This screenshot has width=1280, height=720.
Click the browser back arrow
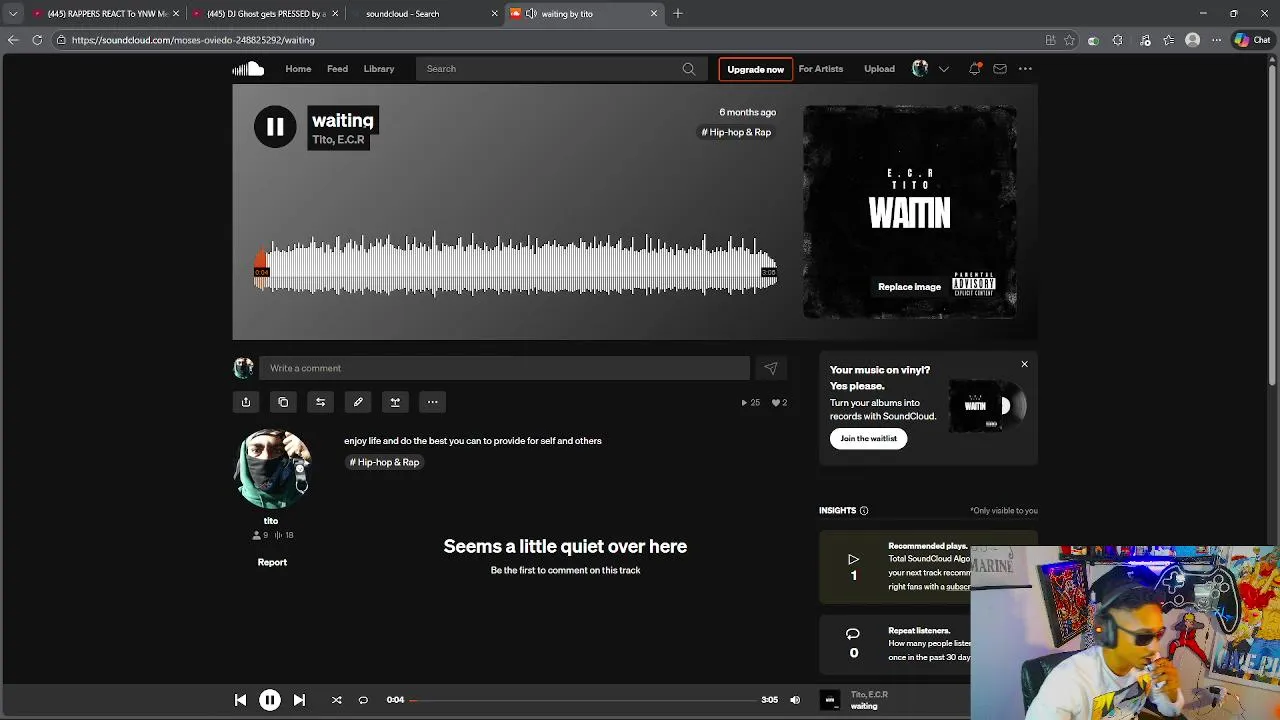click(x=13, y=40)
